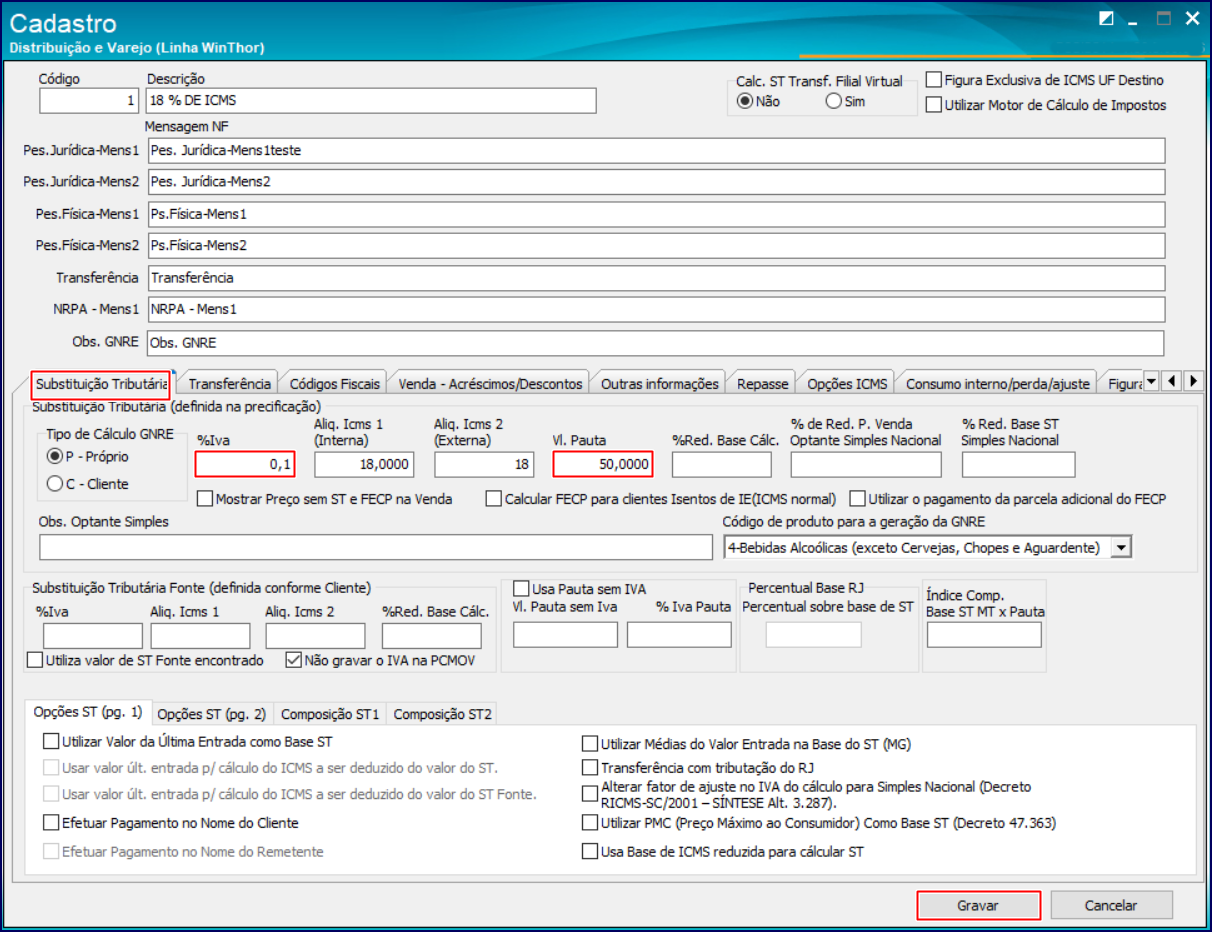This screenshot has width=1212, height=932.
Task: Click the Obs. GNRE field
Action: tap(655, 342)
